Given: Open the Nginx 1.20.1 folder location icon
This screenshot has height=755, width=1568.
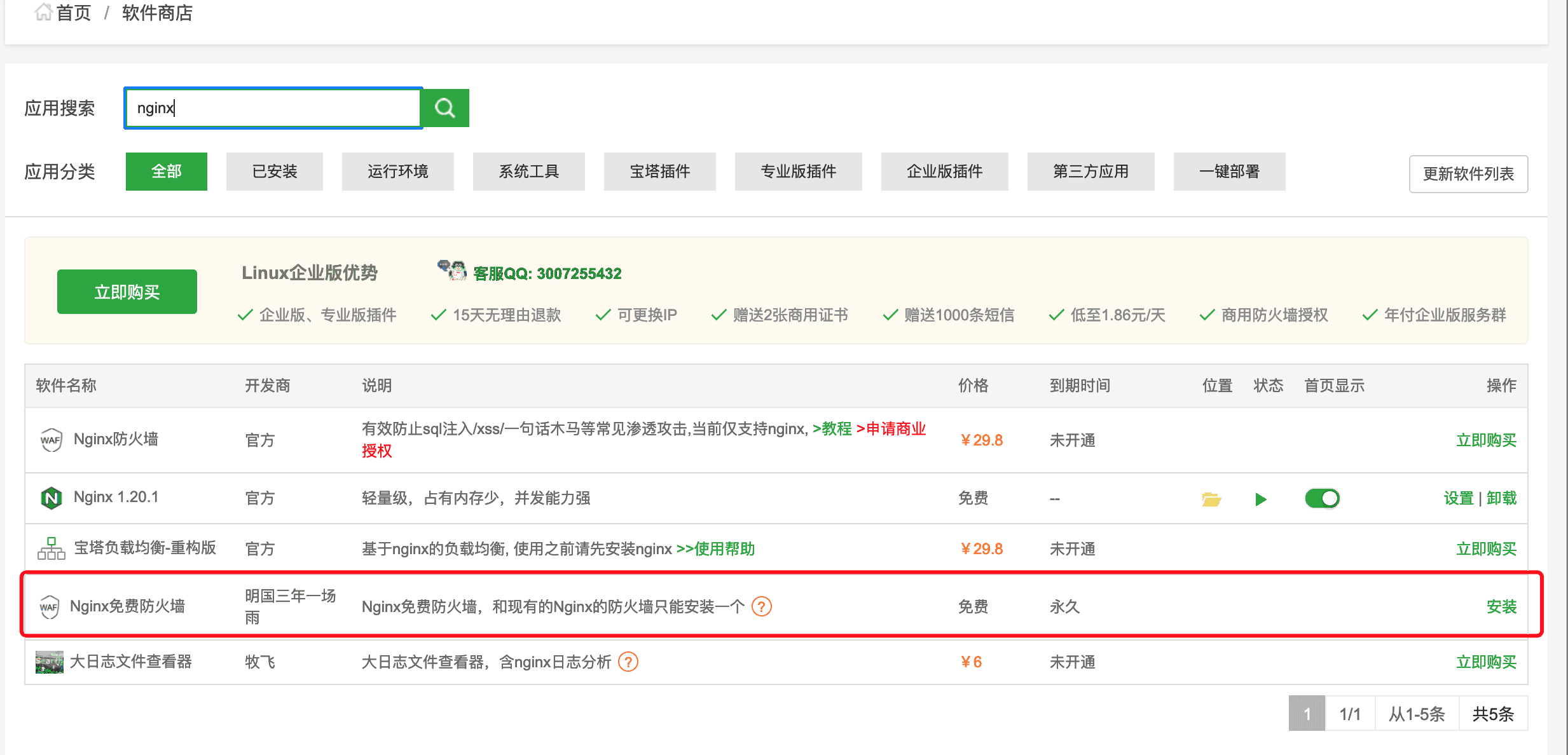Looking at the screenshot, I should coord(1211,499).
